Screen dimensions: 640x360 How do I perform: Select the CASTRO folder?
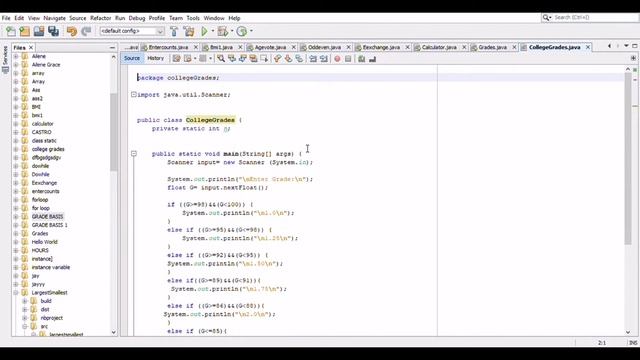pyautogui.click(x=41, y=132)
